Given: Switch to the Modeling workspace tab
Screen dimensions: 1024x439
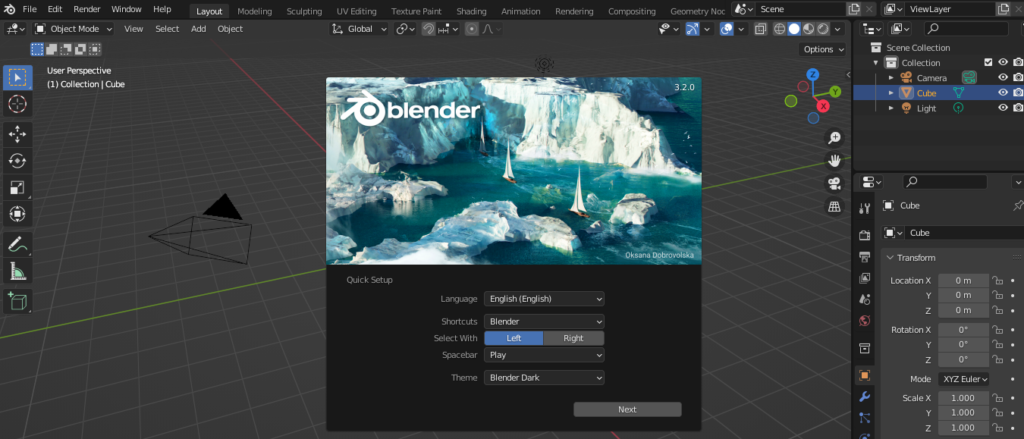Looking at the screenshot, I should coord(255,11).
